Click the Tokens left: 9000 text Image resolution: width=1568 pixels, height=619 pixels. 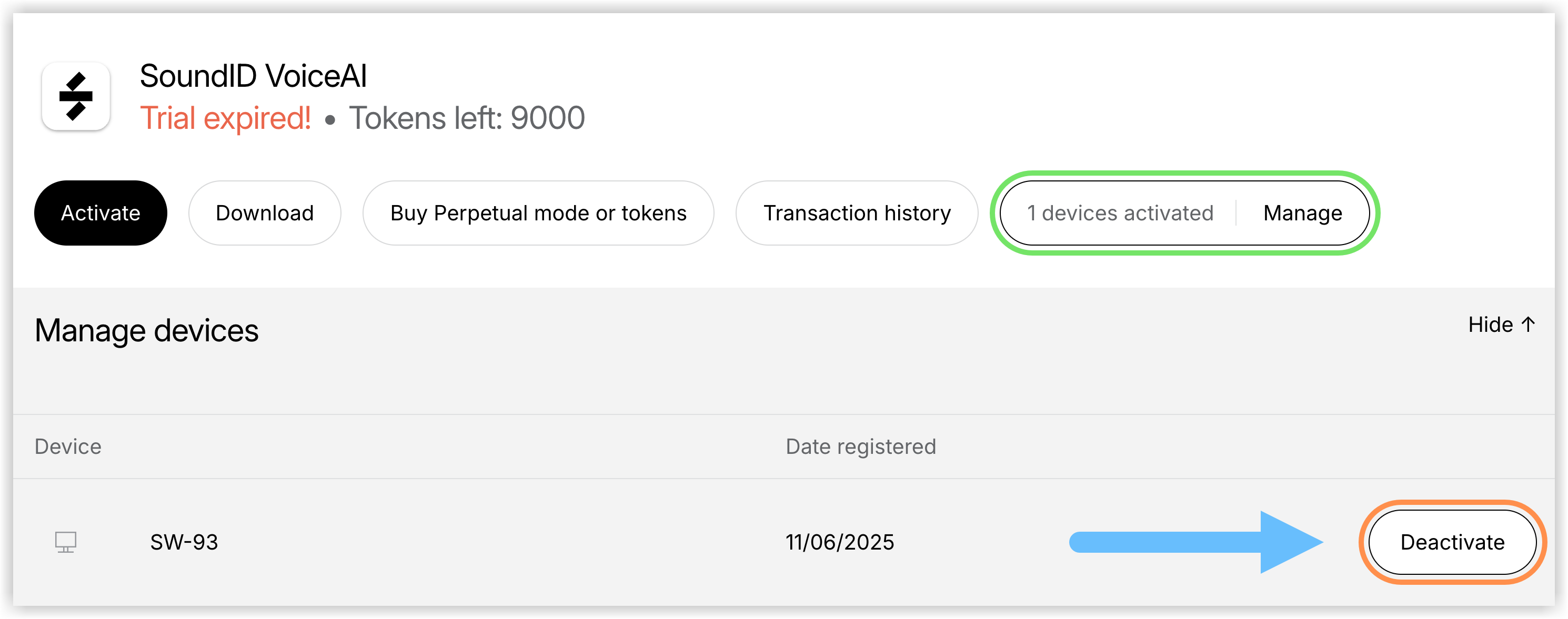point(467,118)
